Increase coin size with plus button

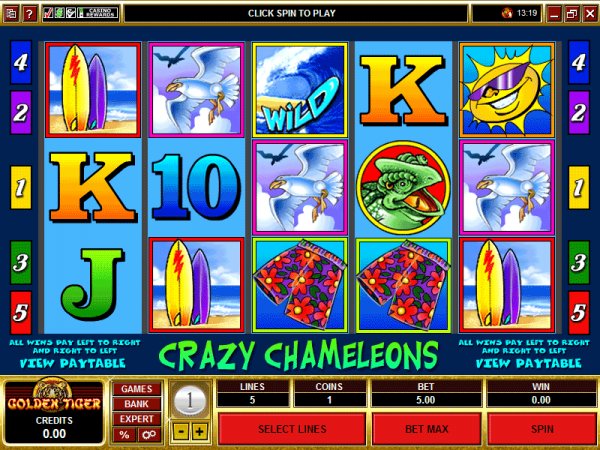pos(199,432)
